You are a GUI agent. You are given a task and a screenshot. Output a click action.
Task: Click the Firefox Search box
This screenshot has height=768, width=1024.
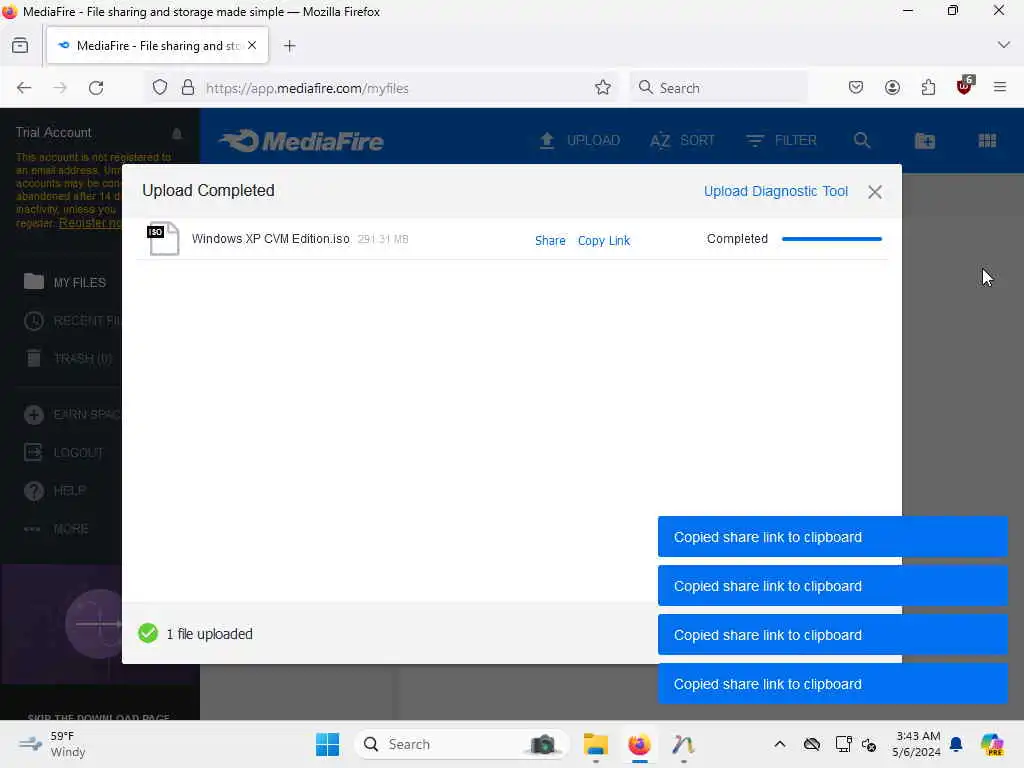coord(719,88)
